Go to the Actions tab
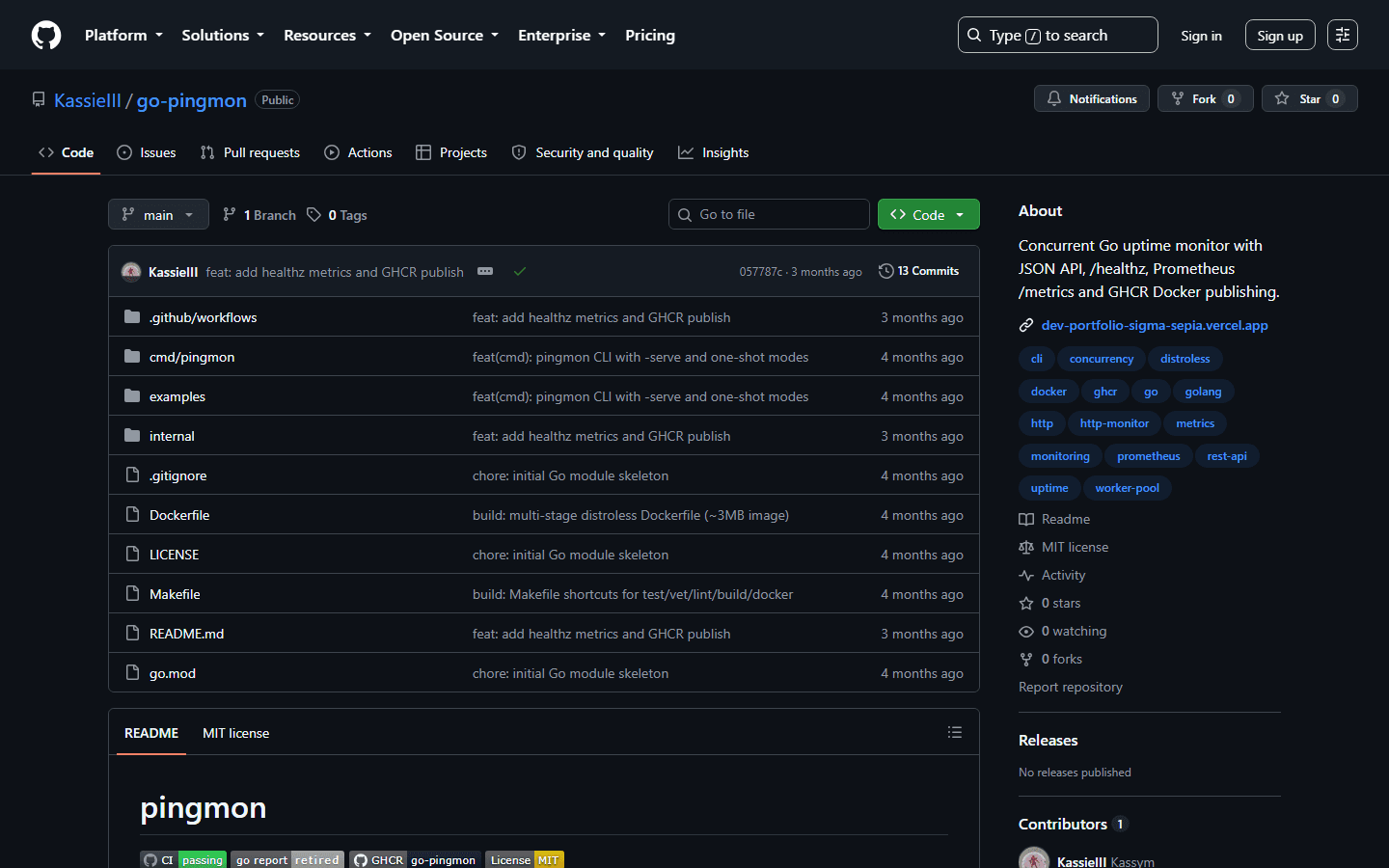The image size is (1389, 868). pyautogui.click(x=358, y=152)
